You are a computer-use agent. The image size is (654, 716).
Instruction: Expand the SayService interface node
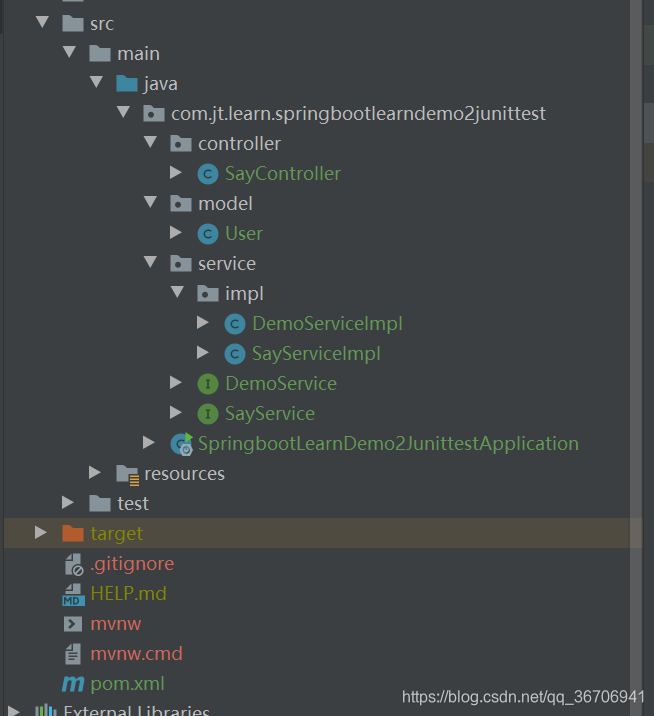click(176, 412)
